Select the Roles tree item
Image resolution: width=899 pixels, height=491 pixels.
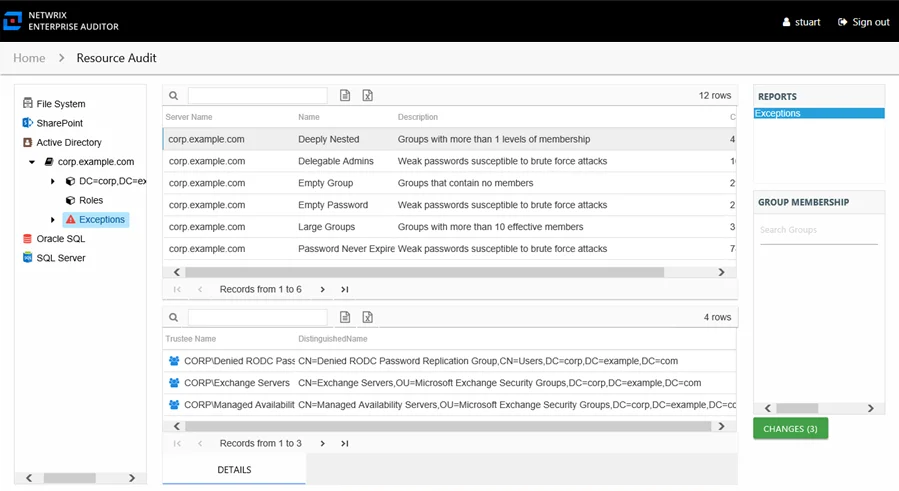point(91,200)
